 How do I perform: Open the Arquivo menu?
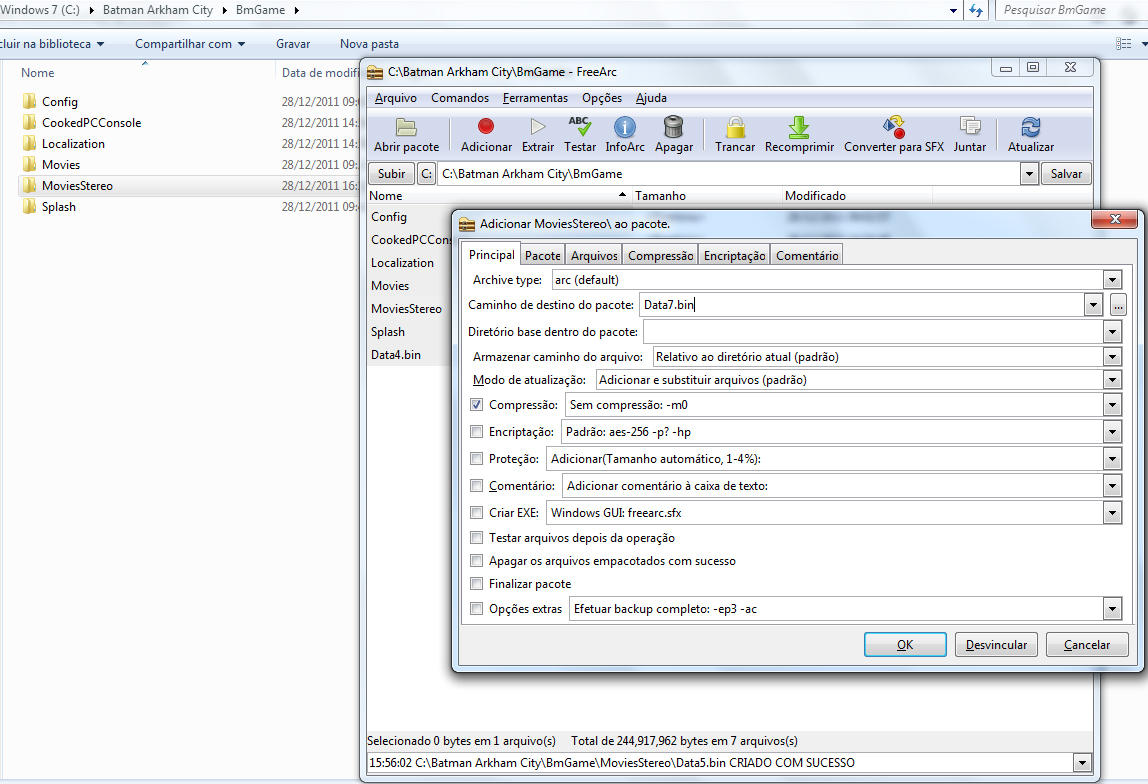(x=395, y=97)
